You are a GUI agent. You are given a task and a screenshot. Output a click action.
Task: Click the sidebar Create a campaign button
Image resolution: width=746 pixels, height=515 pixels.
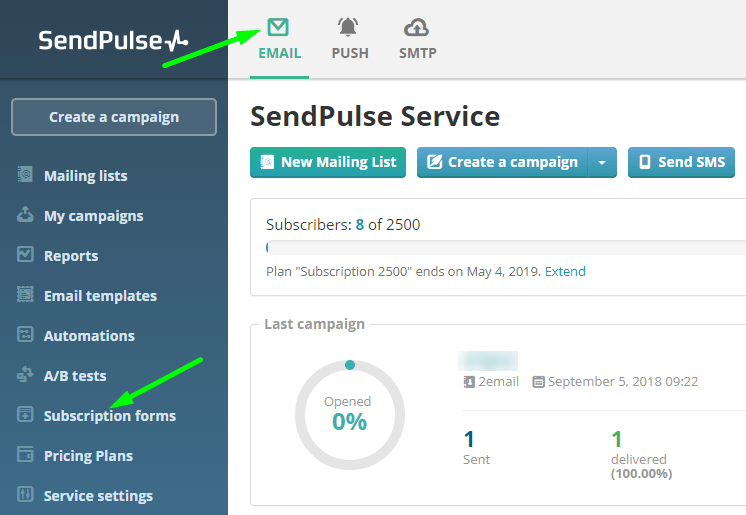pos(114,117)
